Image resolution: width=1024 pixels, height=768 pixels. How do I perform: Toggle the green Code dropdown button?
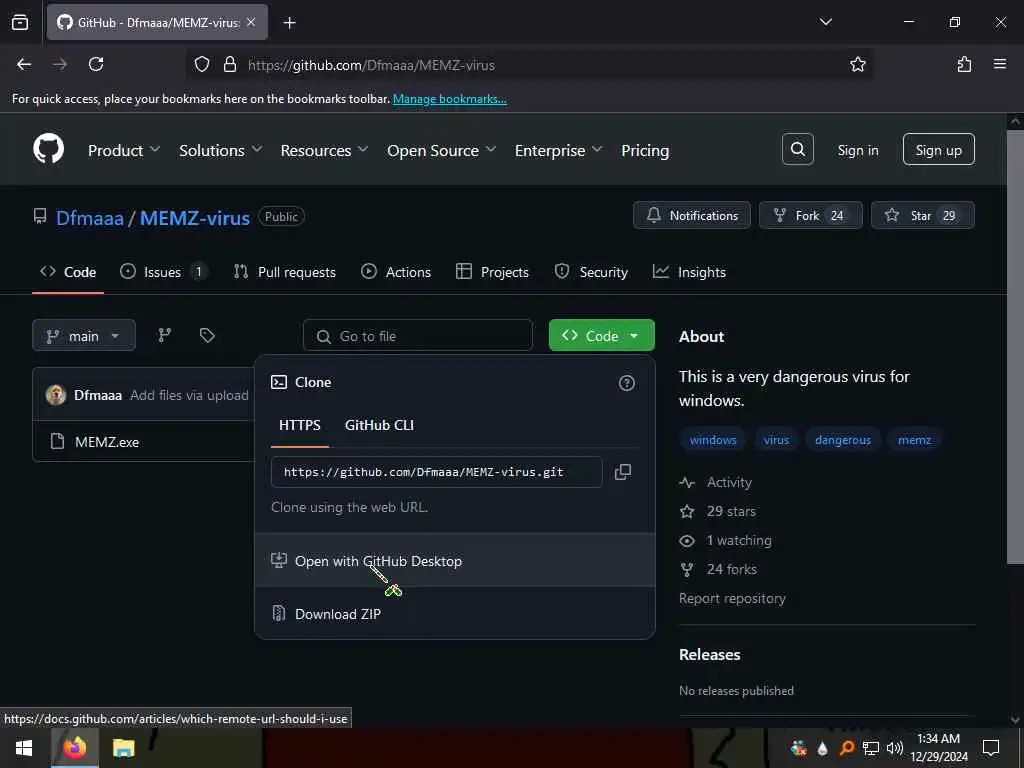pos(601,335)
